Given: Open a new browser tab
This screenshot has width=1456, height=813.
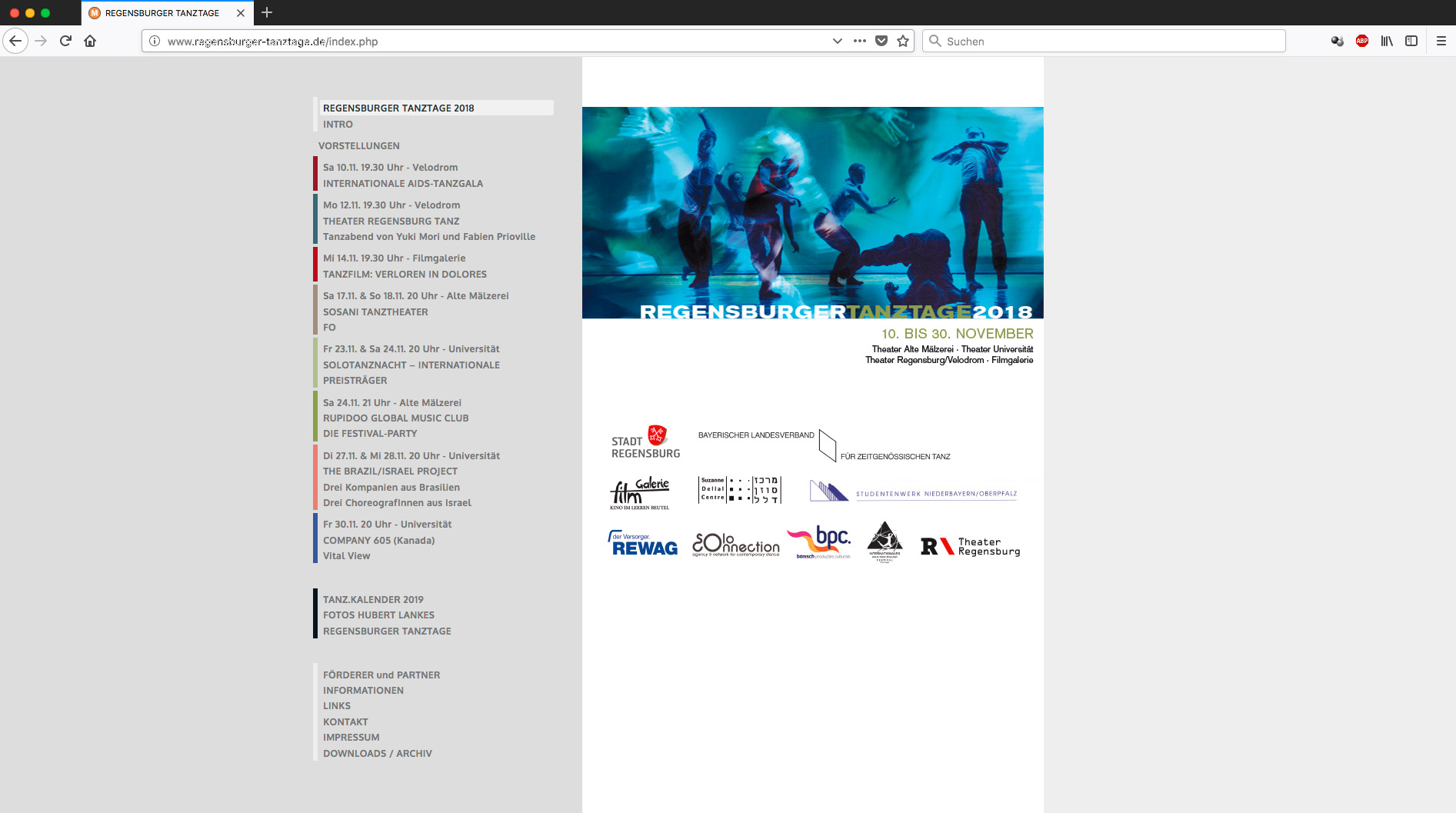Looking at the screenshot, I should tap(267, 12).
